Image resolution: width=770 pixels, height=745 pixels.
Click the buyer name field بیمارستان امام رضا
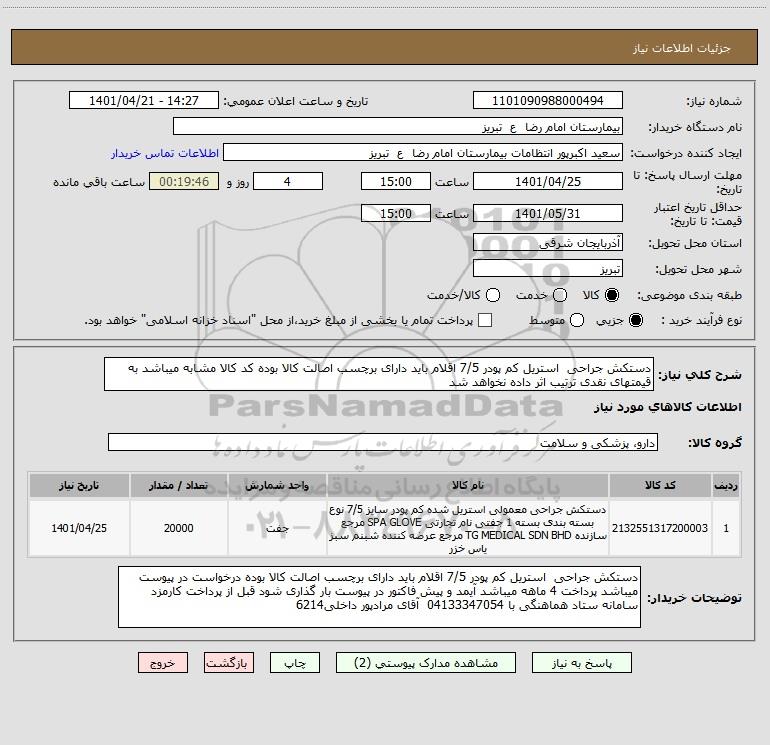(398, 127)
